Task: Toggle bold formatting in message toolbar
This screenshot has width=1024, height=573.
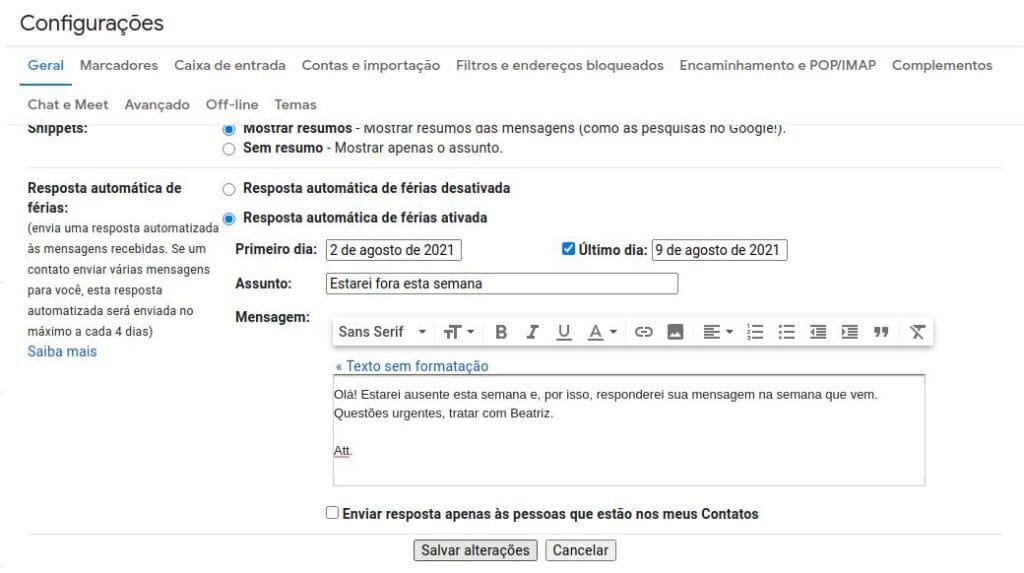Action: tap(501, 332)
